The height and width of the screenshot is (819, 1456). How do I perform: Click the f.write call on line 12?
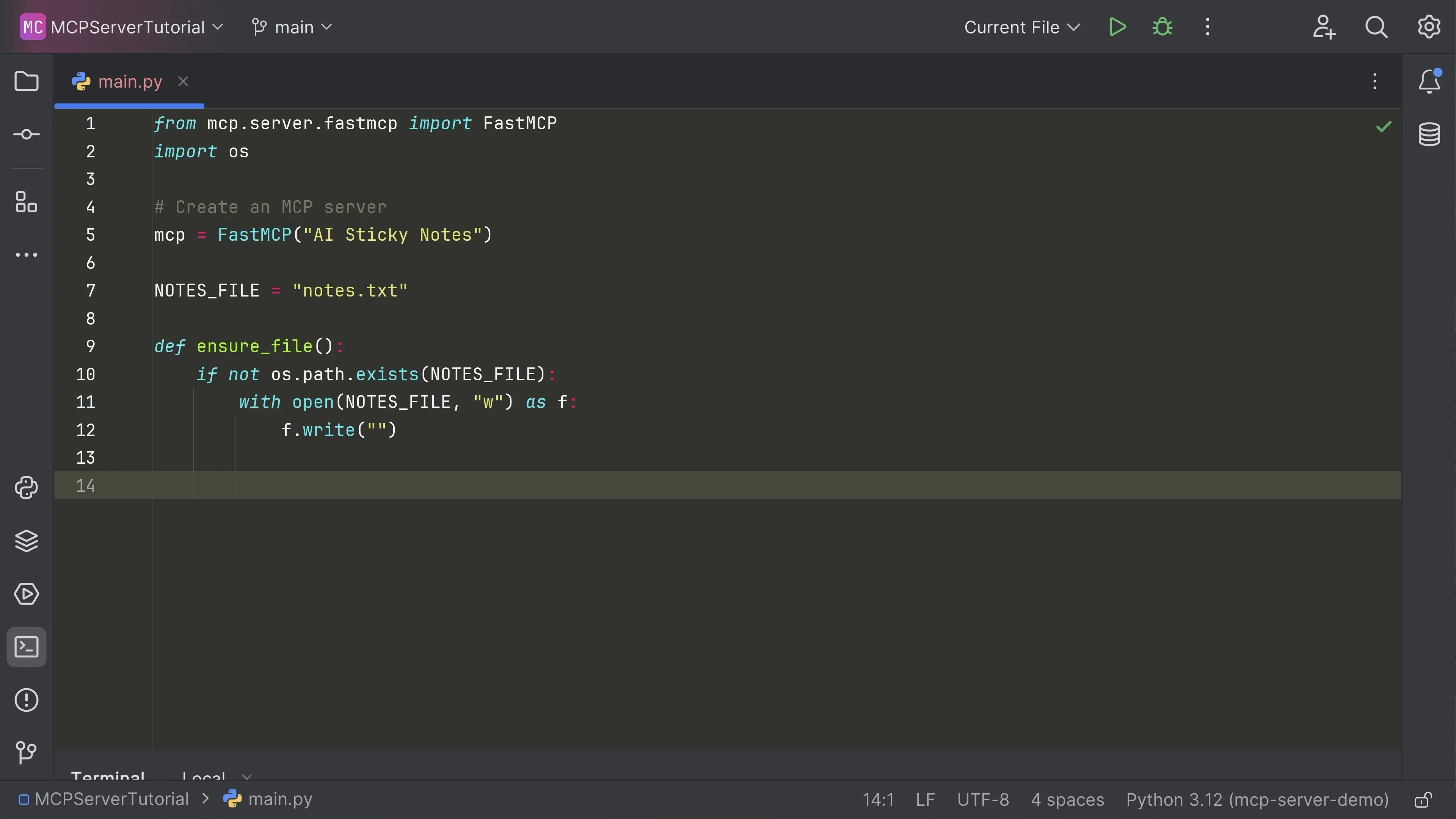(339, 430)
